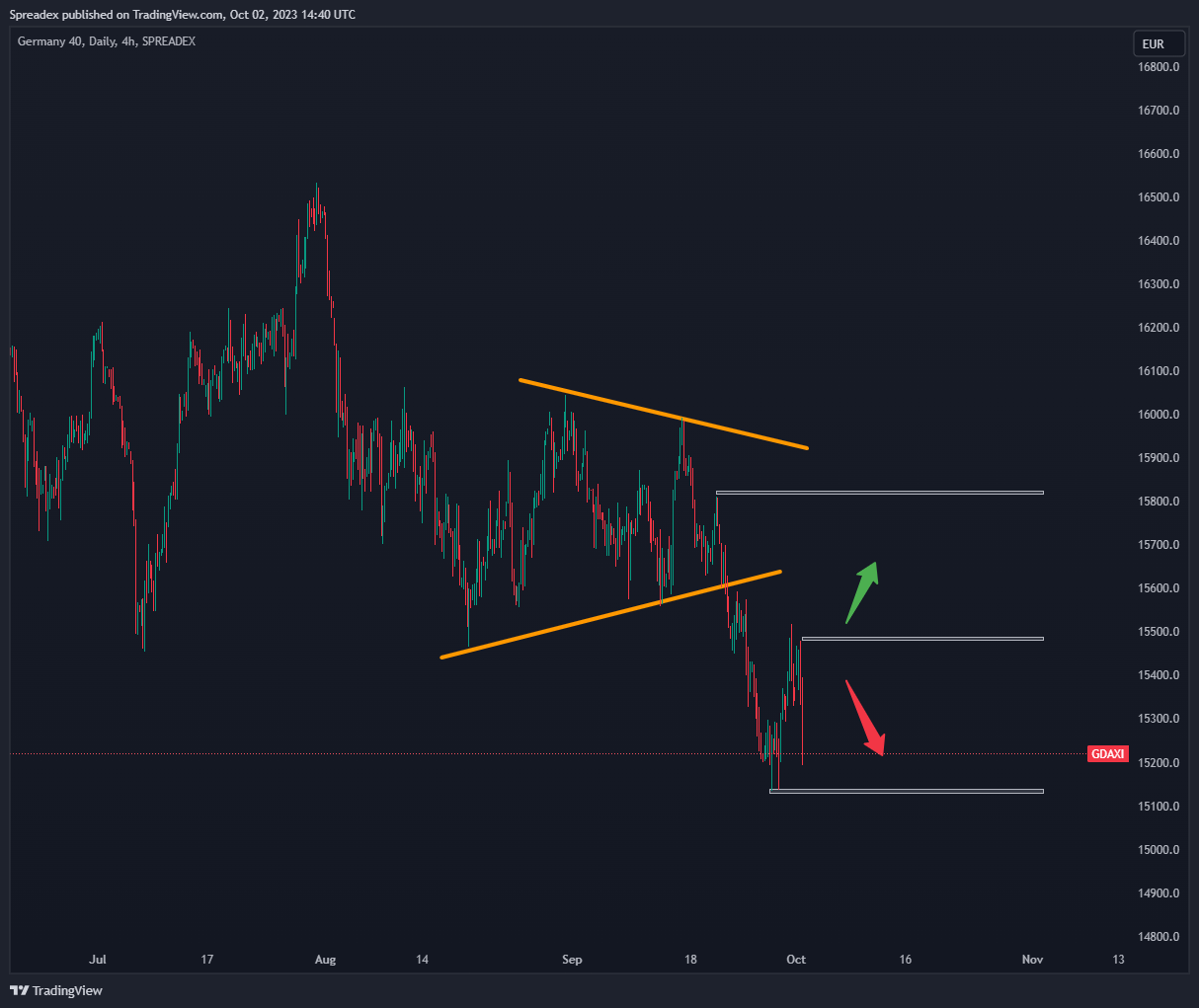
Task: Select the white horizontal level near 15500
Action: 922,639
